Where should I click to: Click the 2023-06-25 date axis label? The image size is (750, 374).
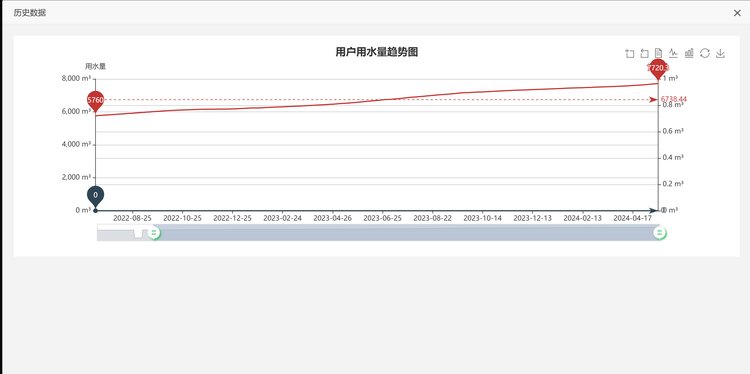pyautogui.click(x=382, y=218)
